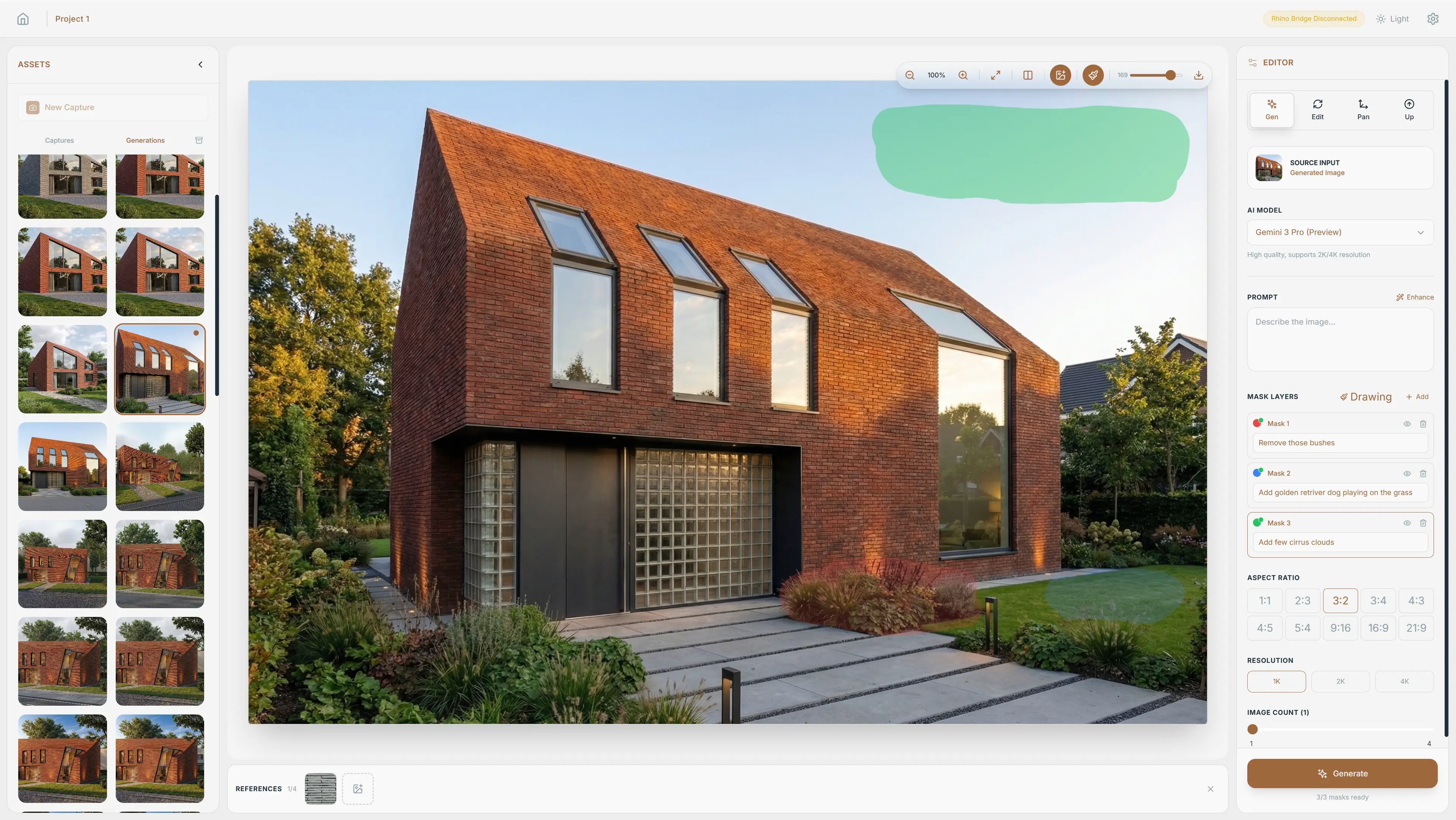Viewport: 1456px width, 820px height.
Task: Open the AI Model dropdown showing Gemini 3 Pro
Action: [x=1340, y=232]
